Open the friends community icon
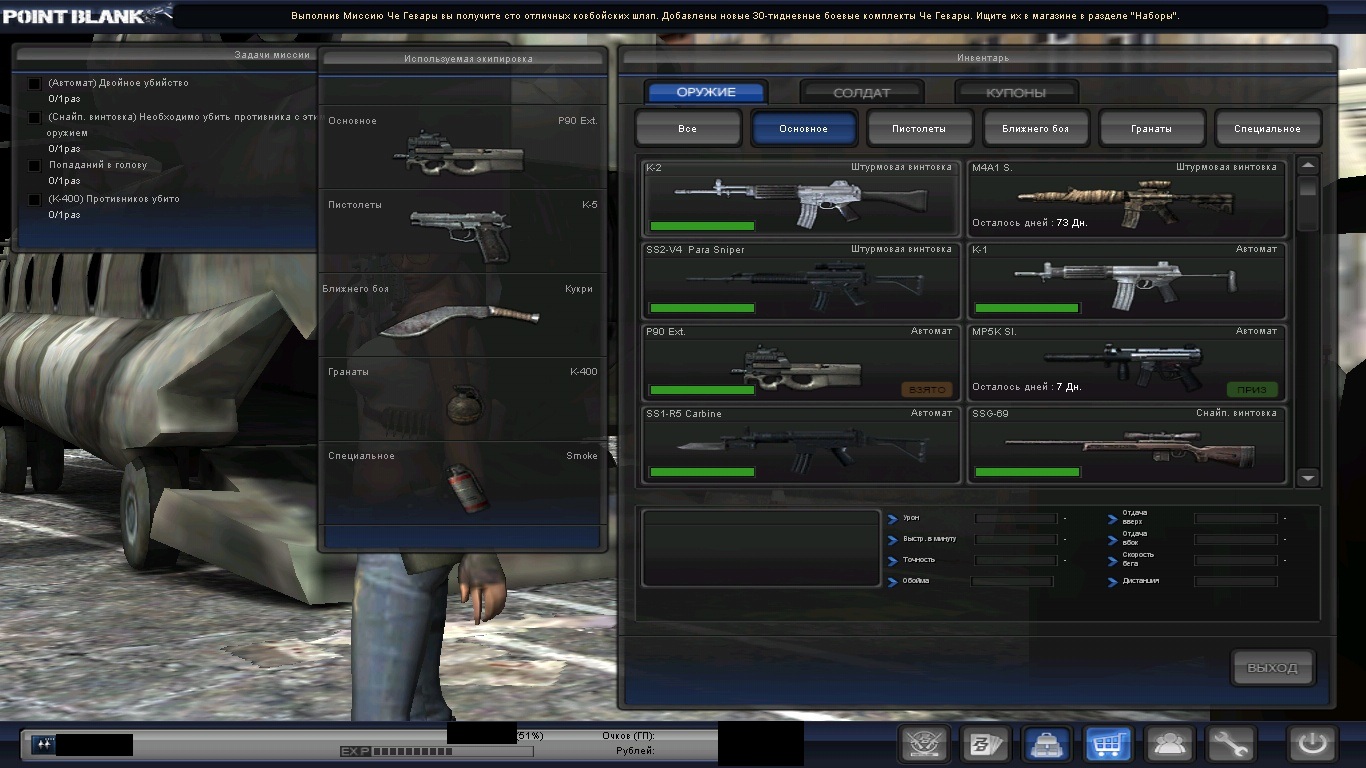This screenshot has height=768, width=1366. [x=1169, y=744]
